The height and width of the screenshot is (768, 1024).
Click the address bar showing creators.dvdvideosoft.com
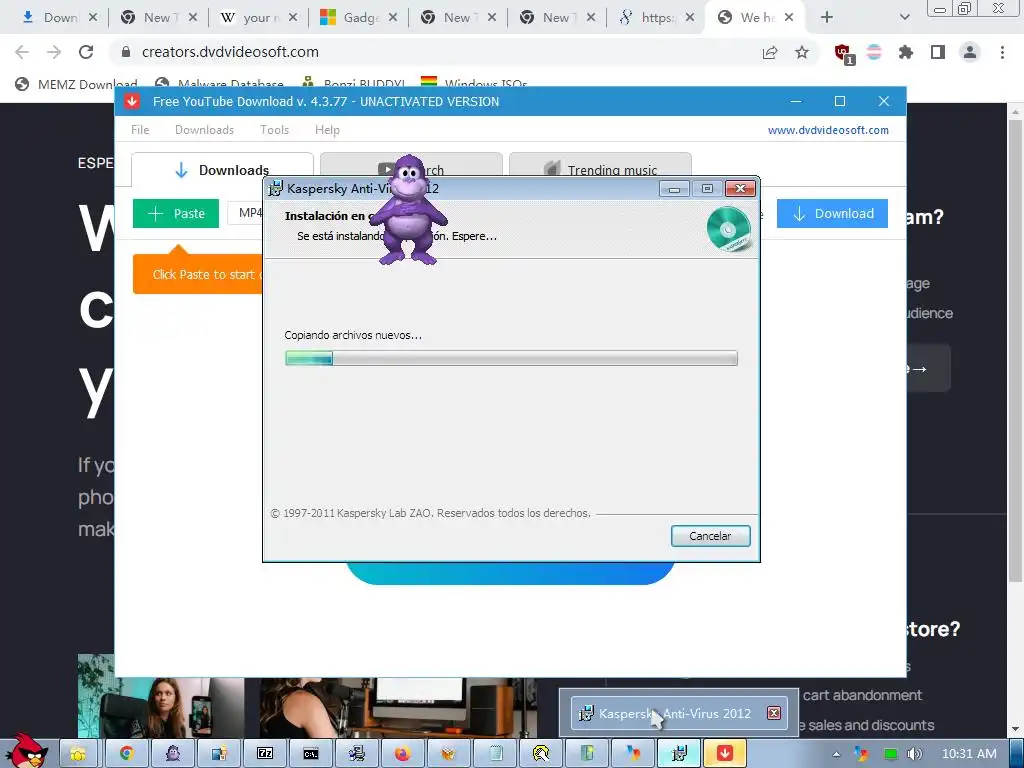point(438,52)
